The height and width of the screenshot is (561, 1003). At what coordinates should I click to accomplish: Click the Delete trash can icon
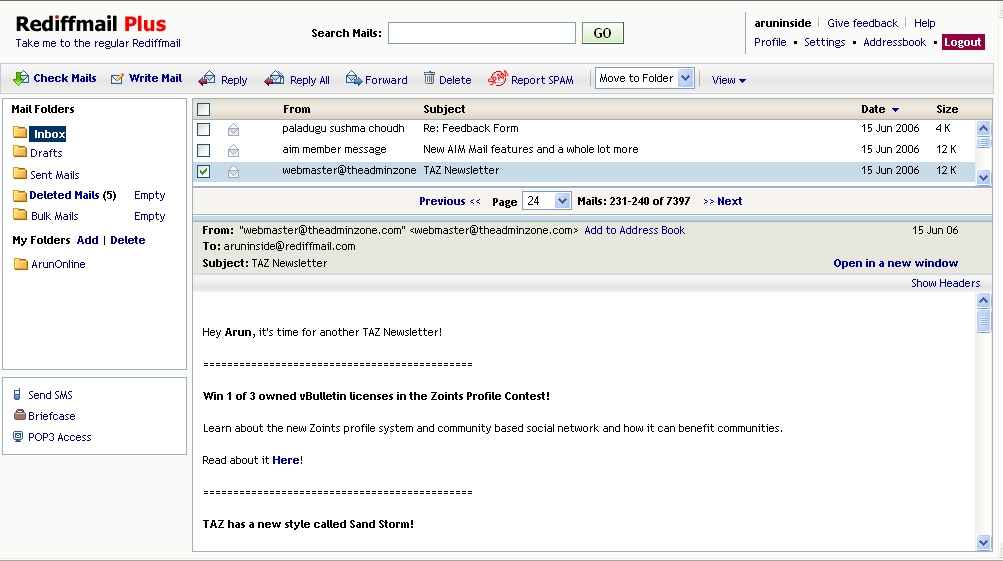tap(429, 78)
